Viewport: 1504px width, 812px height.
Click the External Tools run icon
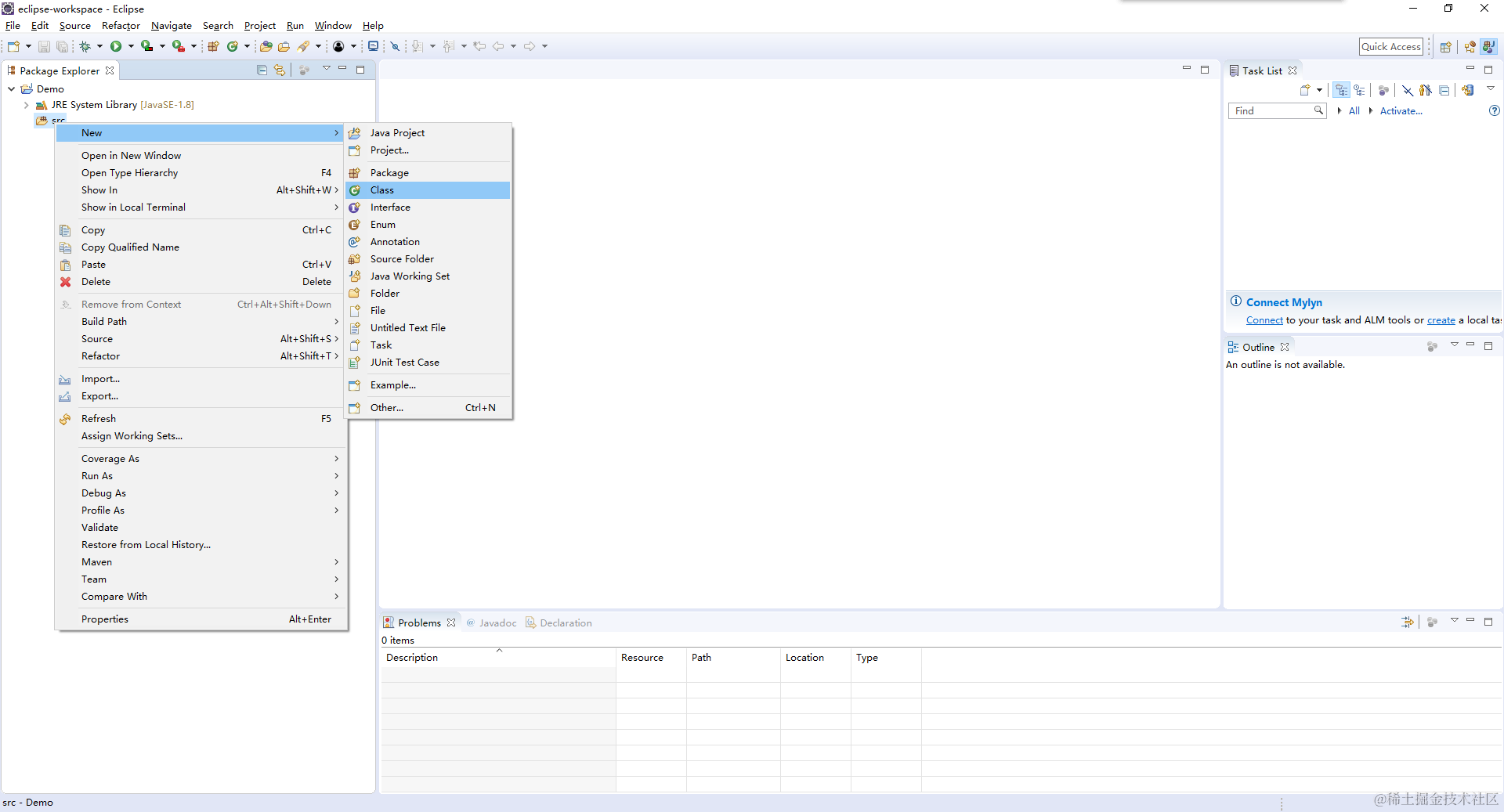pos(179,46)
